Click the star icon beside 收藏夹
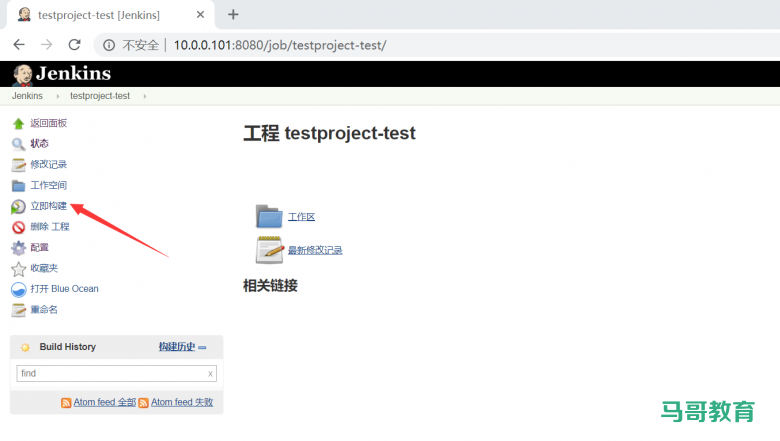The height and width of the screenshot is (441, 780). point(18,268)
